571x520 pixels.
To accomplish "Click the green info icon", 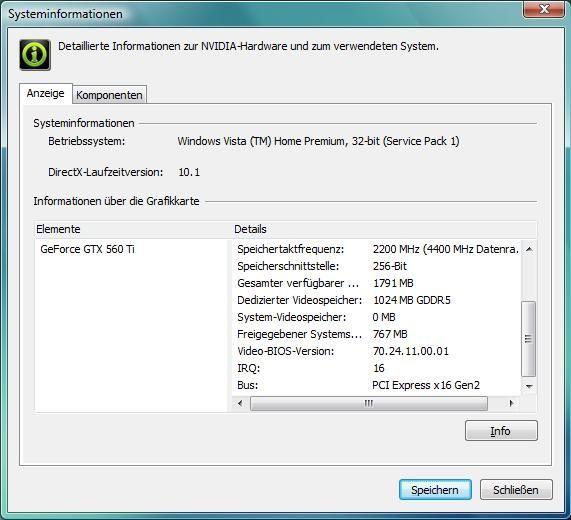I will pyautogui.click(x=35, y=55).
